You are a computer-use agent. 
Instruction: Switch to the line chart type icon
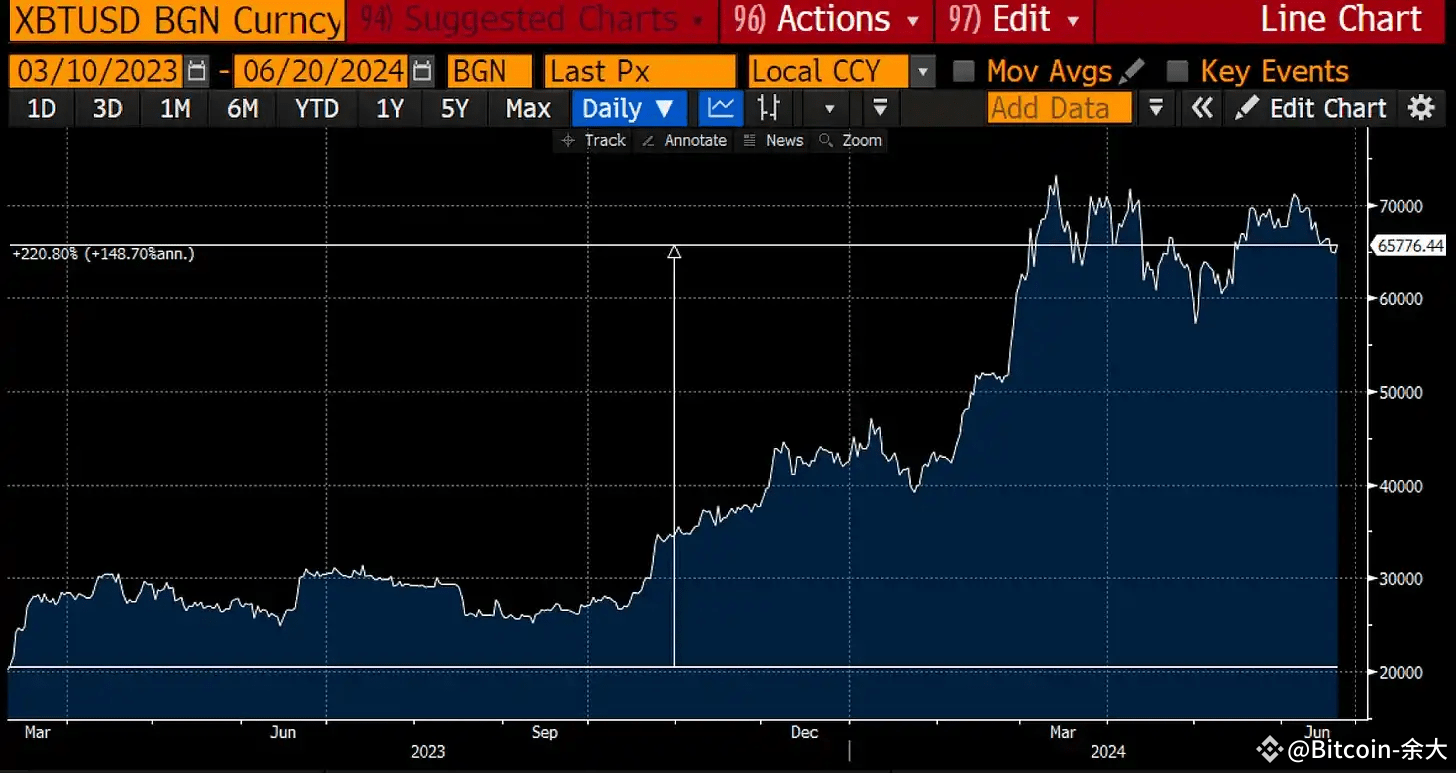(x=721, y=108)
